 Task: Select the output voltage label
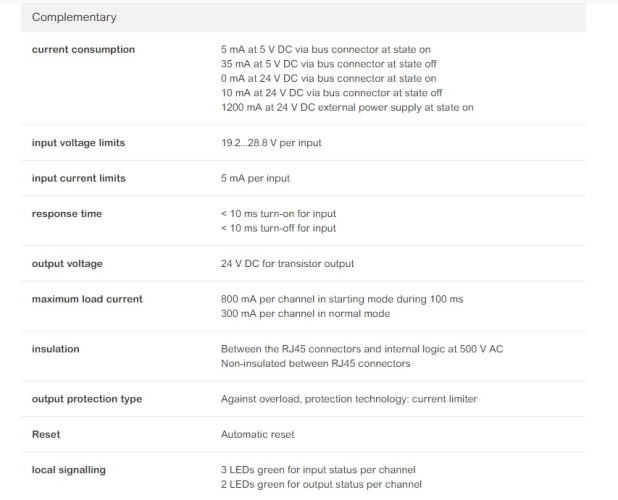click(x=67, y=264)
